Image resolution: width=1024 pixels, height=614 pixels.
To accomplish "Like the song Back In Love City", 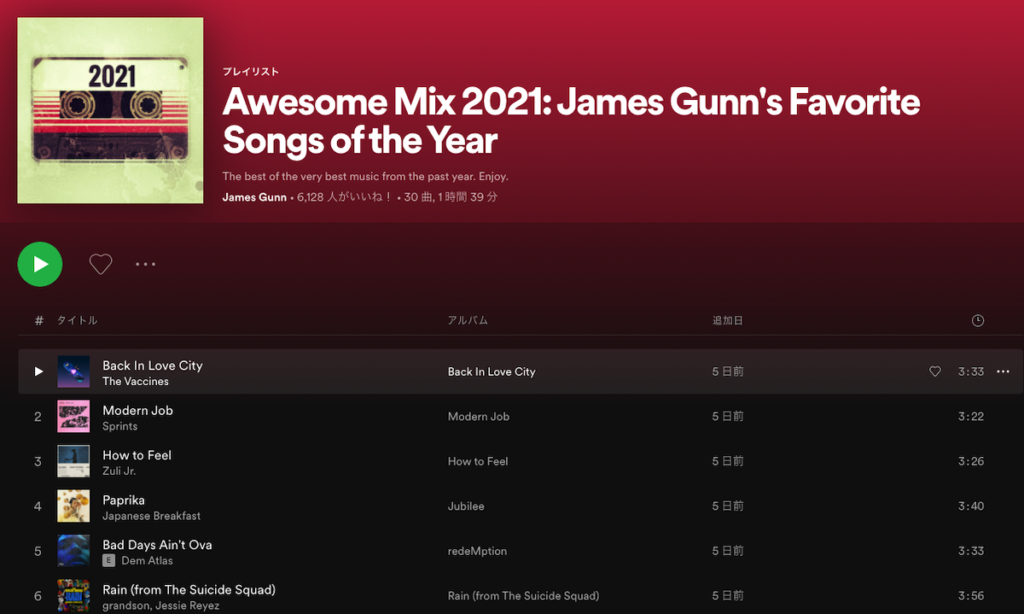I will coord(935,371).
